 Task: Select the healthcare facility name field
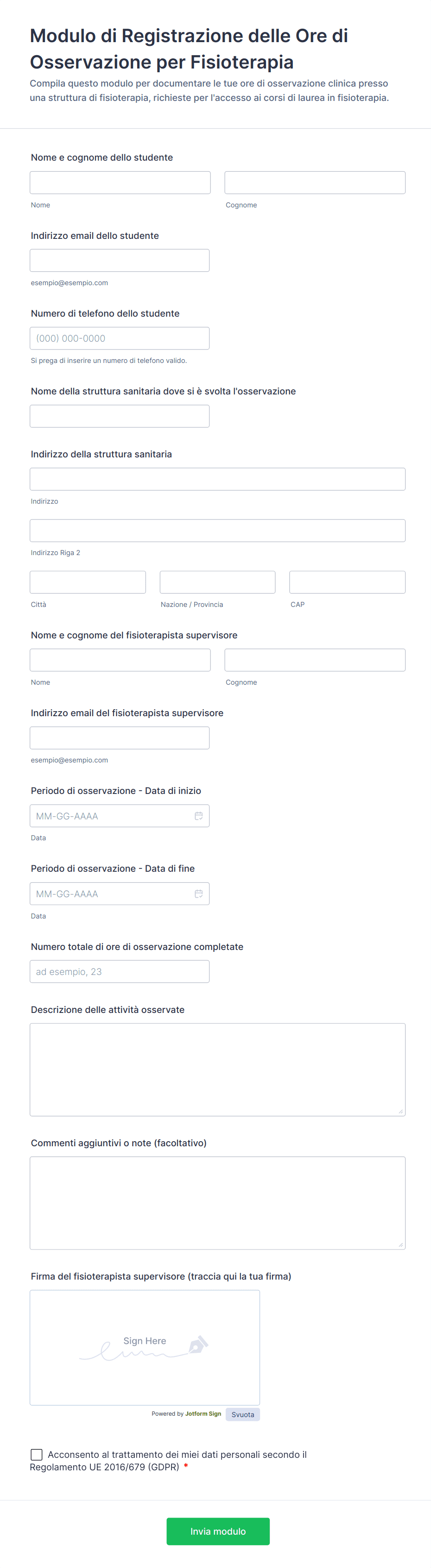click(x=120, y=416)
